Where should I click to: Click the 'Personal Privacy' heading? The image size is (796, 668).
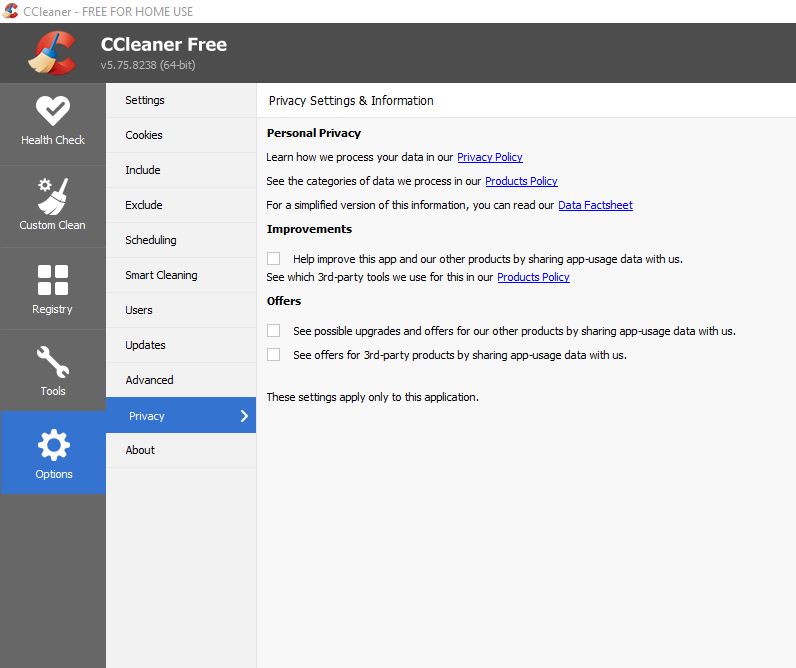tap(313, 133)
